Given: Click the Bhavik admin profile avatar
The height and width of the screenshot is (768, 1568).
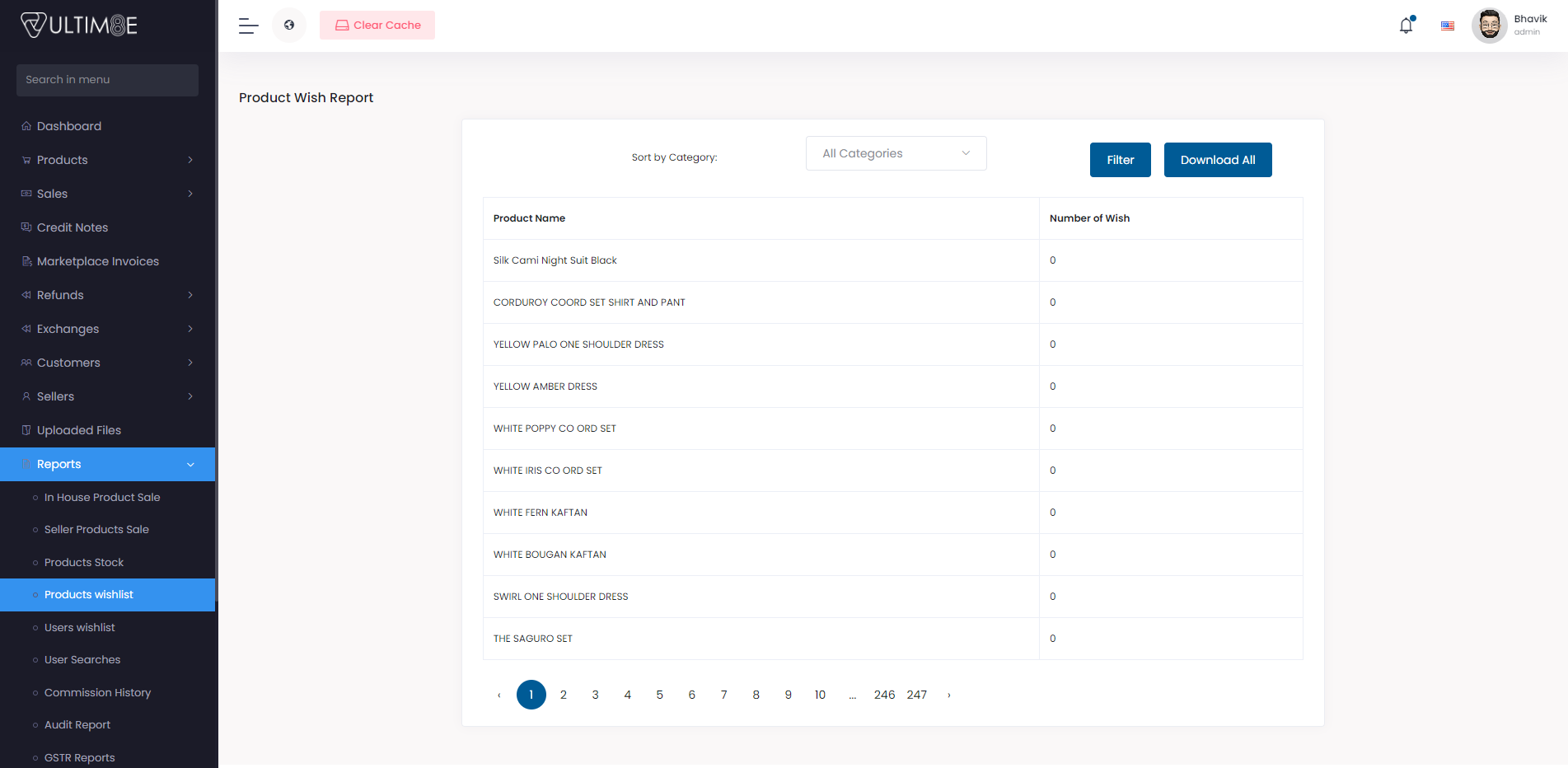Looking at the screenshot, I should coord(1489,26).
